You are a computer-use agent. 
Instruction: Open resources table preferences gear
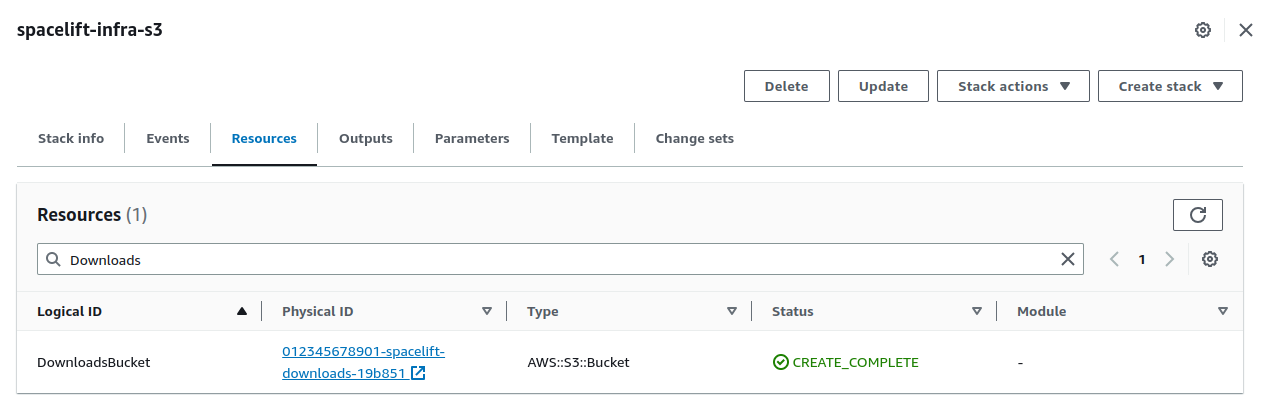coord(1210,260)
